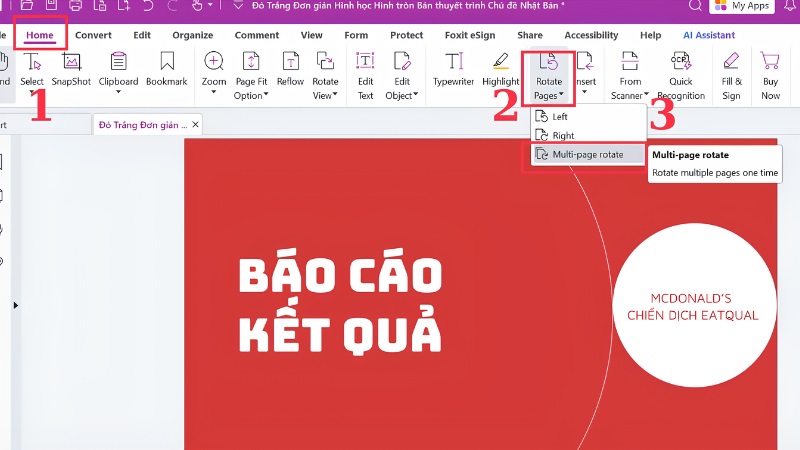Switch to the Organize tab
Viewport: 800px width, 450px height.
click(x=192, y=35)
